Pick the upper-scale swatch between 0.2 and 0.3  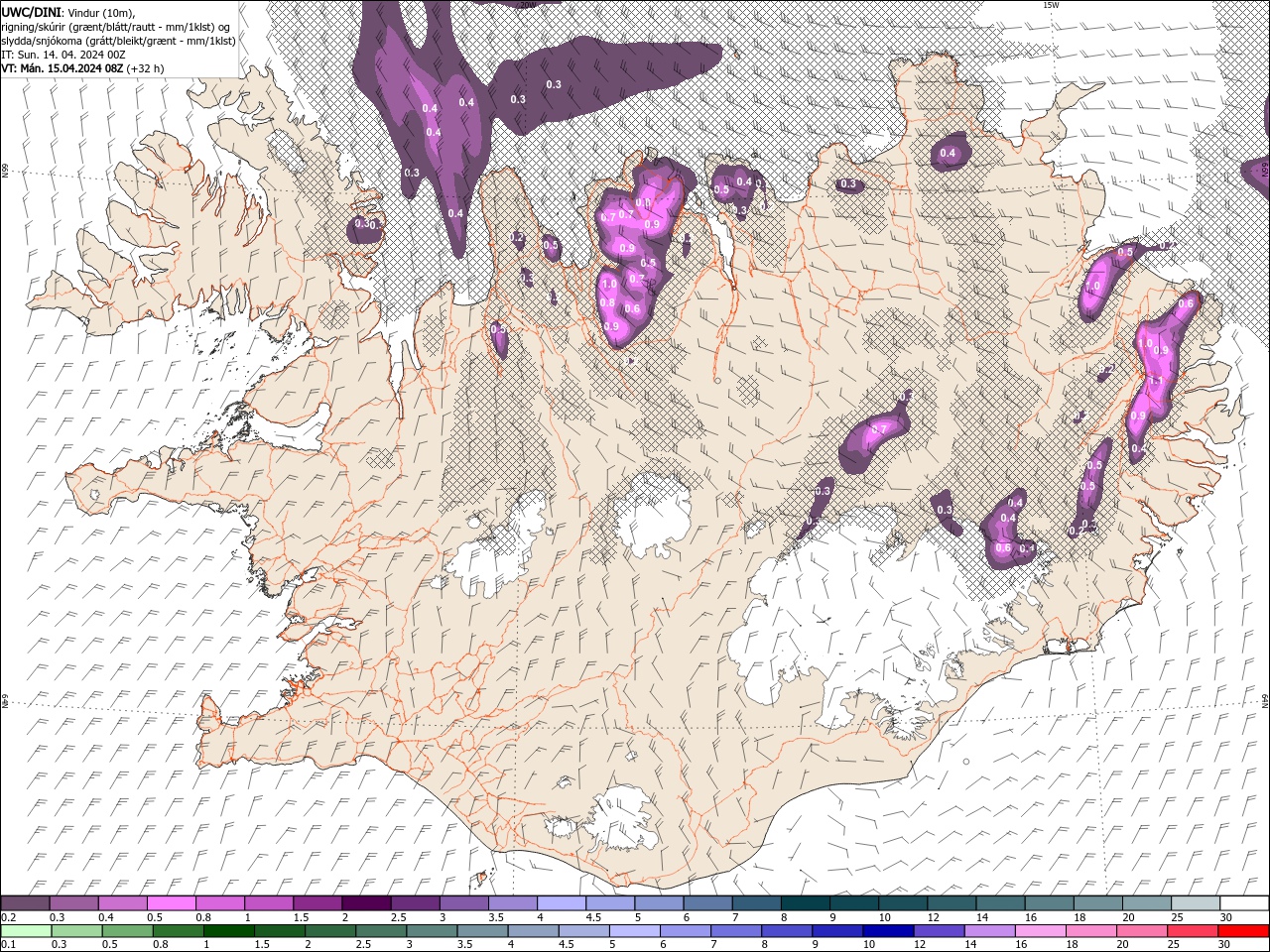(x=26, y=903)
